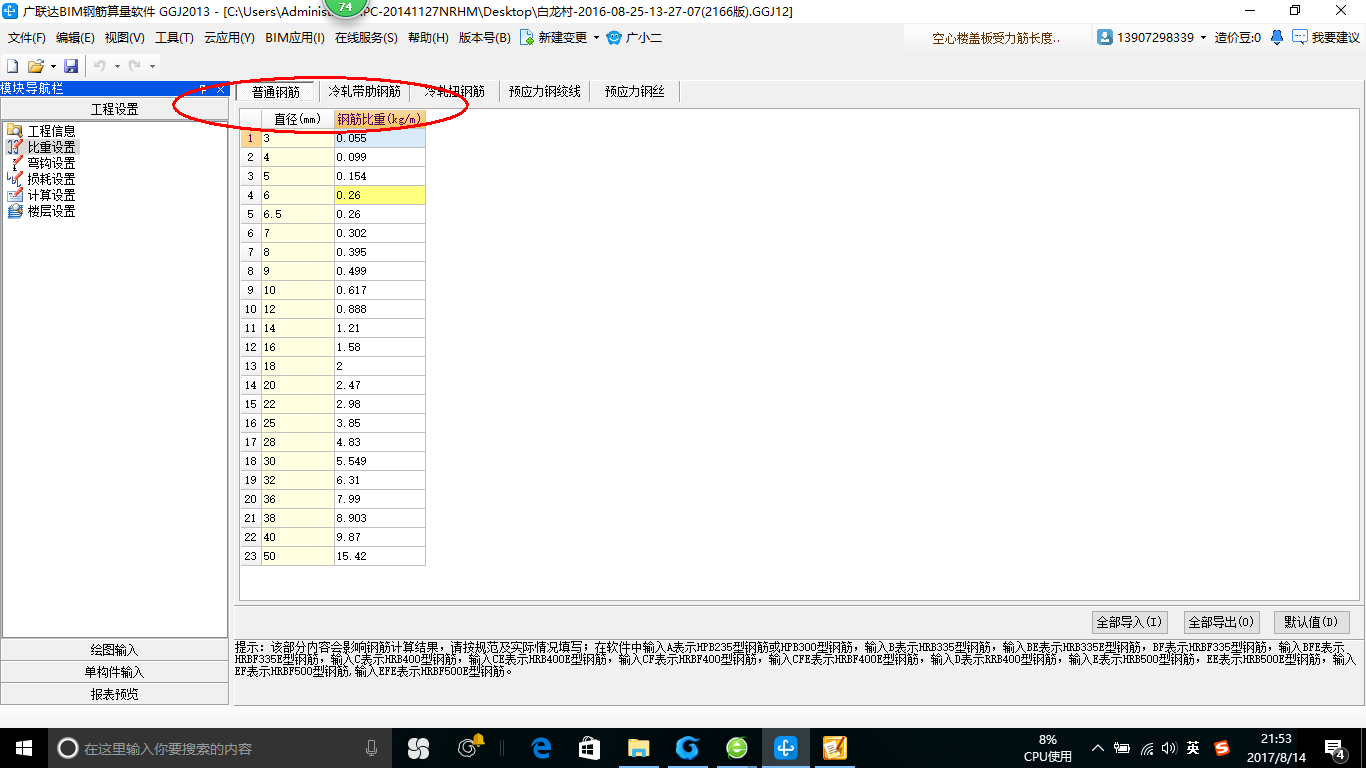Click the 广小二 assistant mascot icon
The width and height of the screenshot is (1366, 768).
(614, 37)
